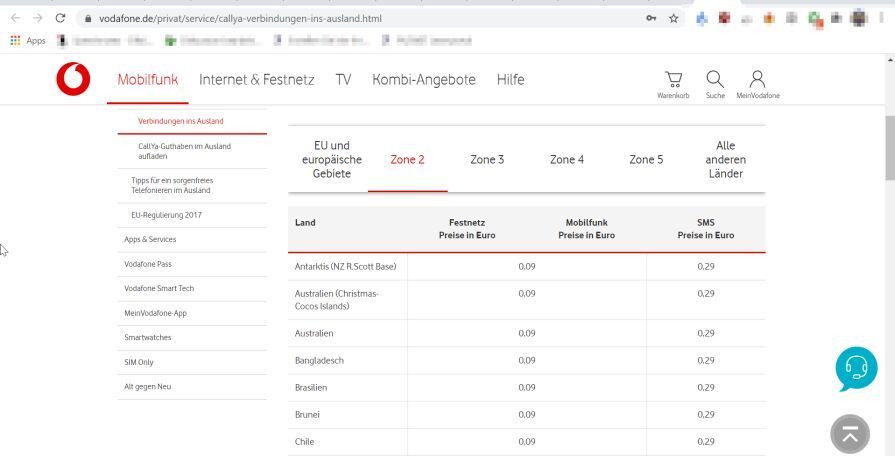Screen dimensions: 895x456
Task: Switch to EU und europäische Gebiete tab
Action: 332,159
